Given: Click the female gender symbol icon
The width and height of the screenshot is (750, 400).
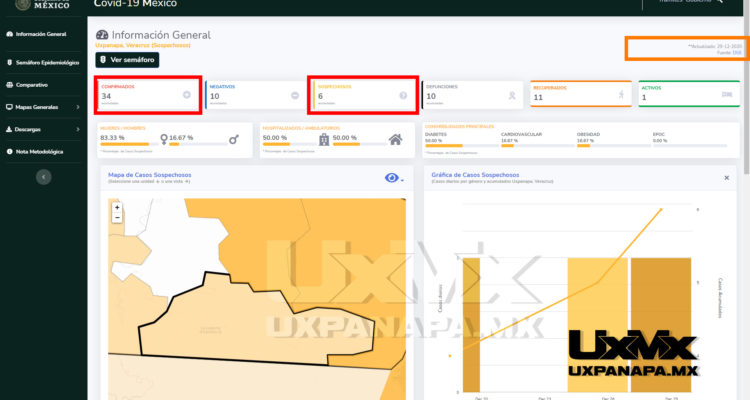Looking at the screenshot, I should [164, 139].
